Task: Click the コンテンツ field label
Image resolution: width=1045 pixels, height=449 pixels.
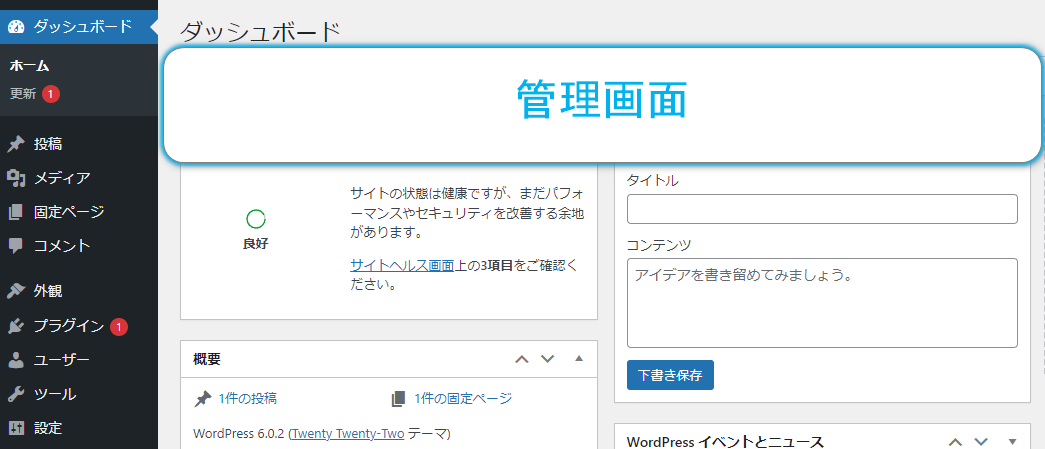Action: point(658,244)
